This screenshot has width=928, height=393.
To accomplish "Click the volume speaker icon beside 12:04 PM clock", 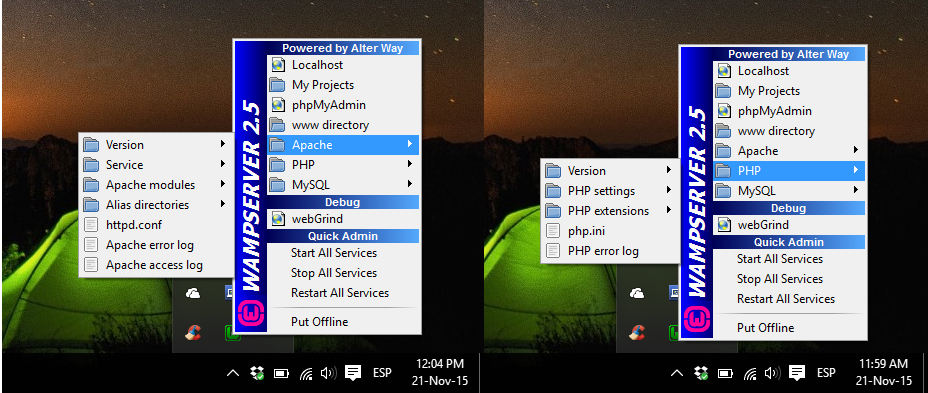I will coord(328,373).
